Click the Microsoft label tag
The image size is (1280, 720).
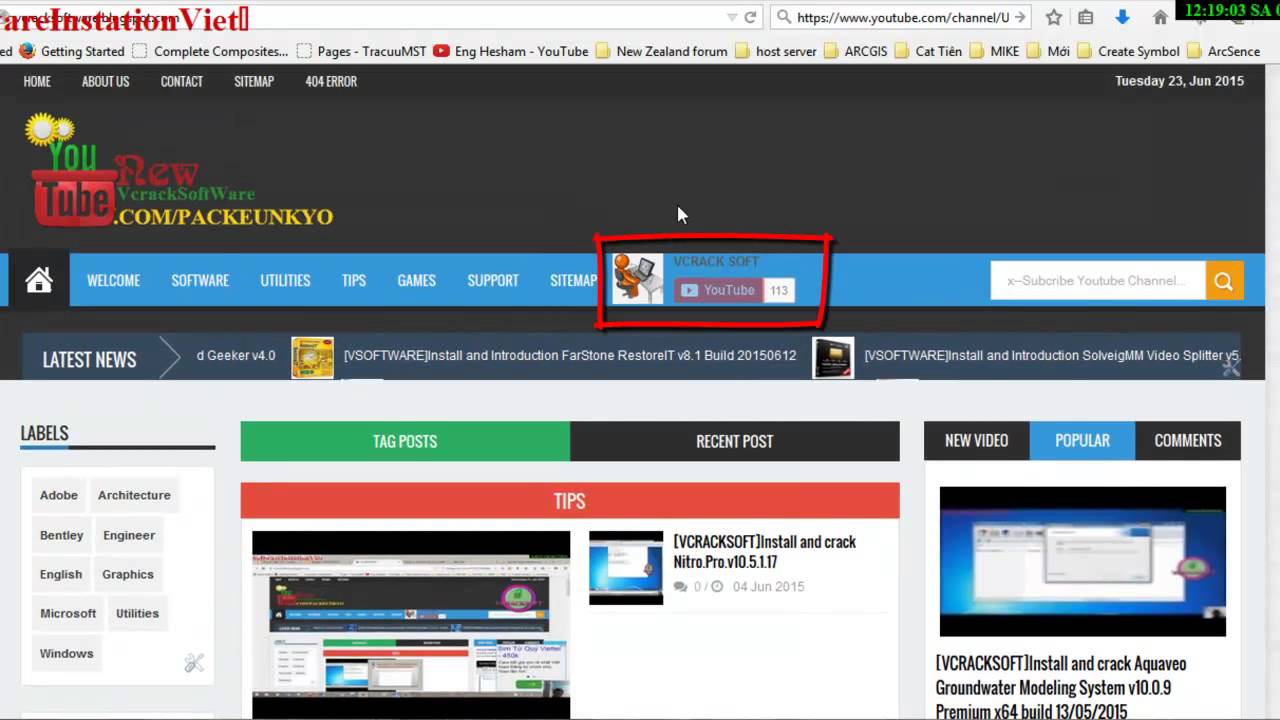click(x=68, y=613)
